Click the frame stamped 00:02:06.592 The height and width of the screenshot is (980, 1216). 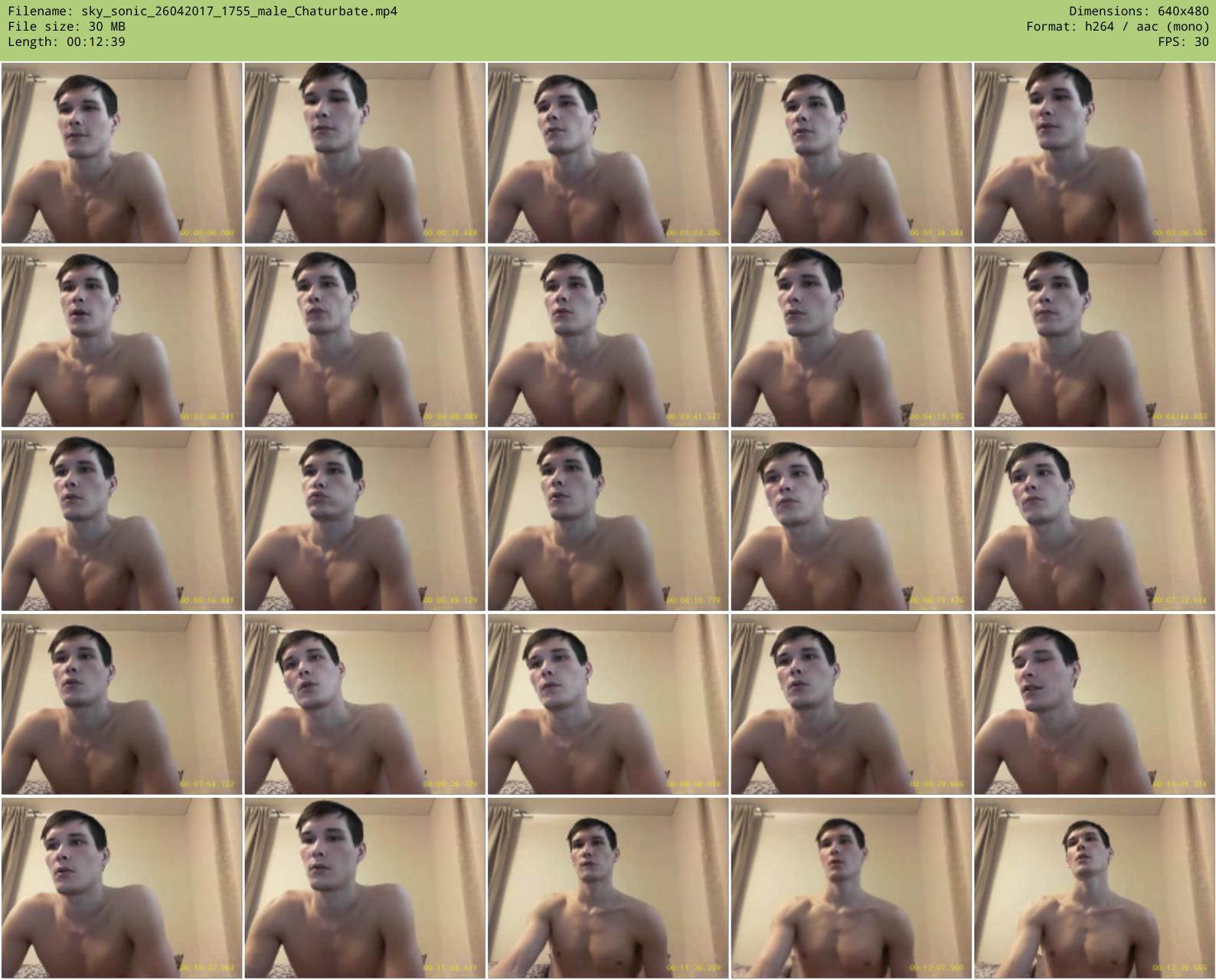coord(1094,153)
